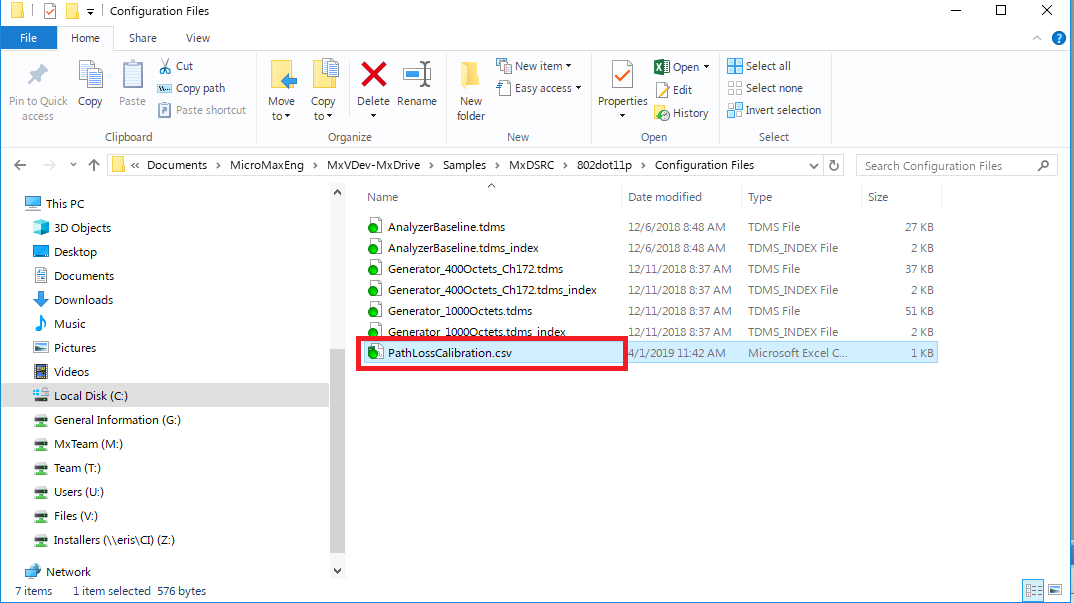Click the refresh button beside address bar
The height and width of the screenshot is (603, 1074).
[835, 165]
